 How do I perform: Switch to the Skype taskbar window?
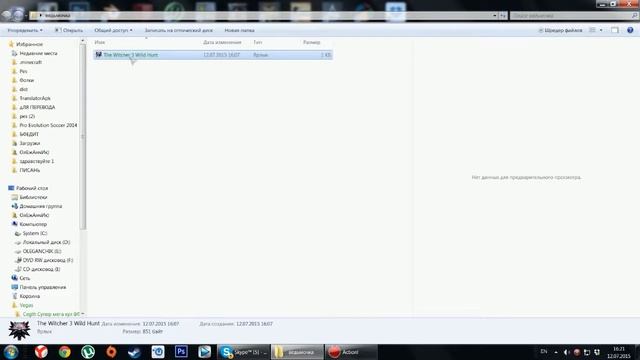[243, 351]
